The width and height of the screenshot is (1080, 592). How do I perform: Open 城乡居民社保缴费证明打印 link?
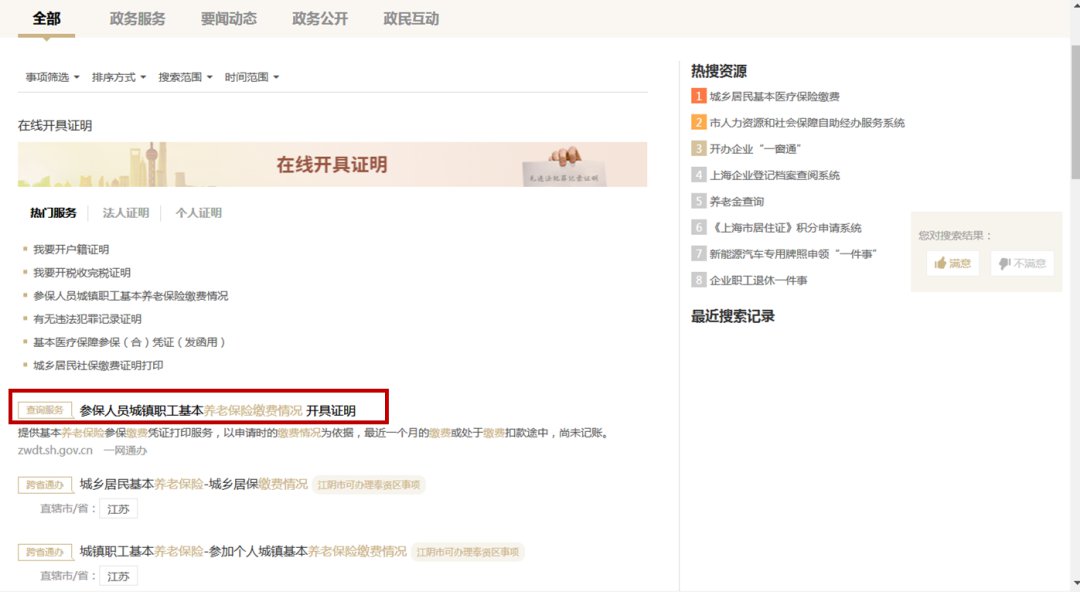(98, 365)
